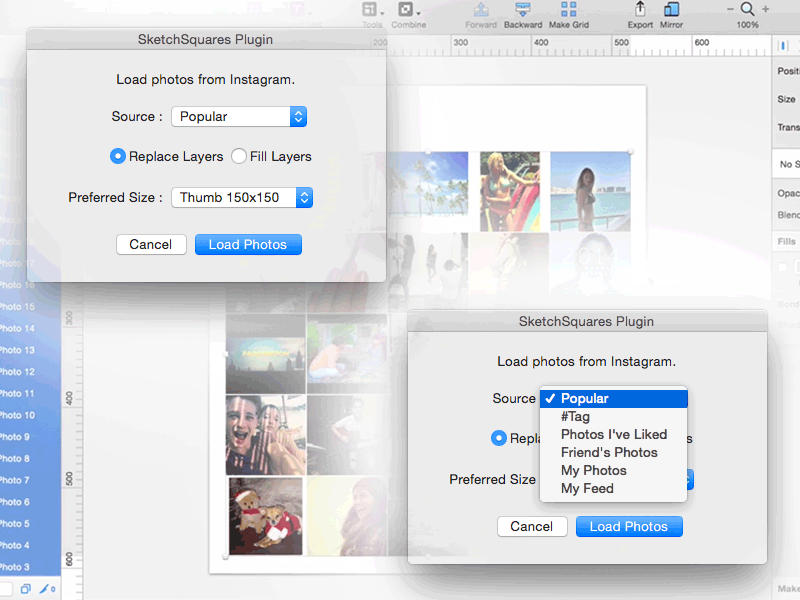This screenshot has width=800, height=600.
Task: Select the Fill Layers radio button
Action: click(238, 156)
